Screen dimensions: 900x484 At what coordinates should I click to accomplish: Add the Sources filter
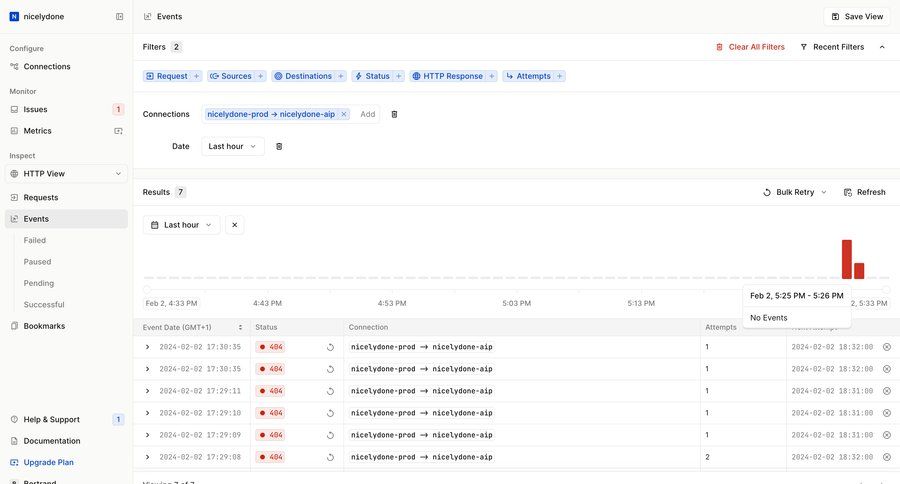coord(236,76)
